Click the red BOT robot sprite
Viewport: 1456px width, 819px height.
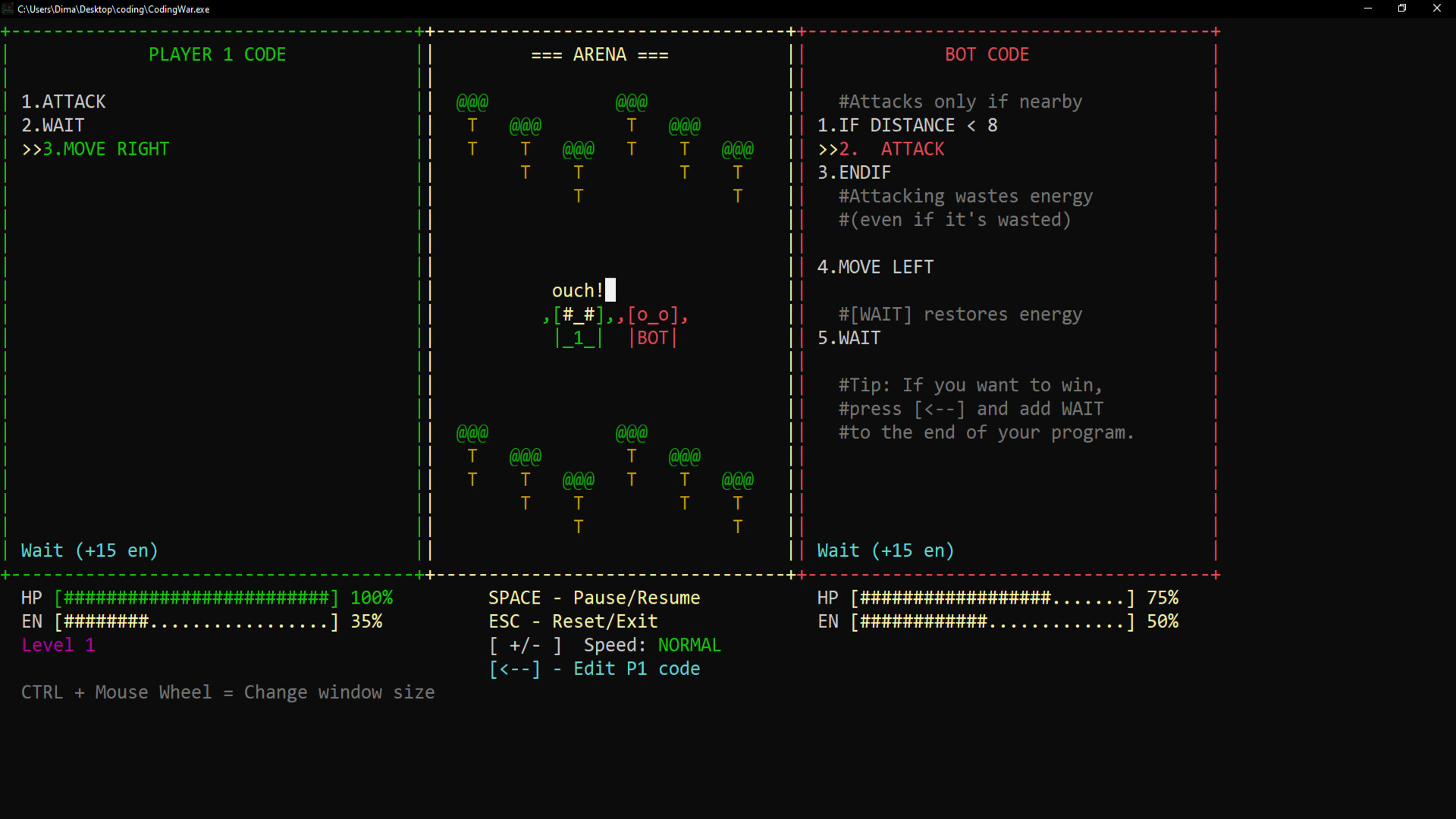(x=653, y=326)
